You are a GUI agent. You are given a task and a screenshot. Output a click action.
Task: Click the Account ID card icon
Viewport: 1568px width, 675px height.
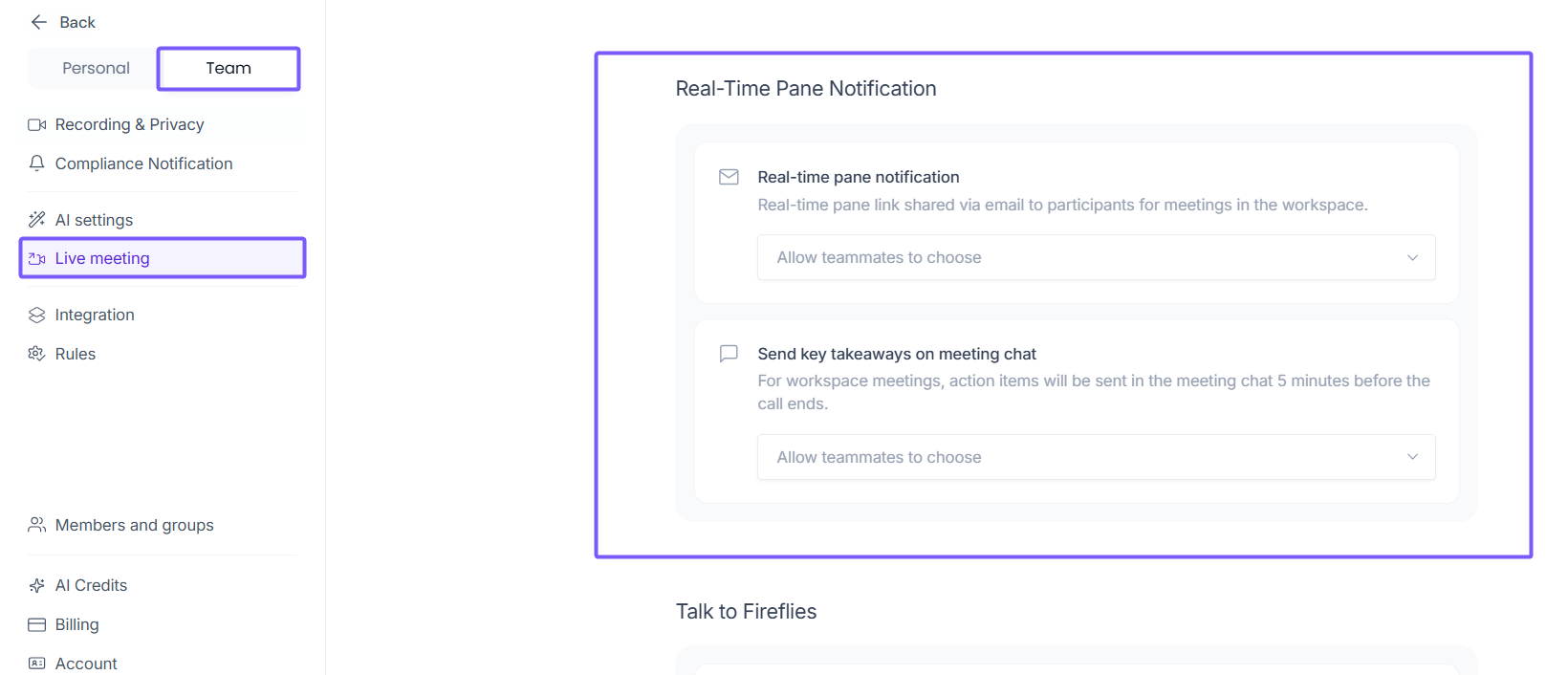click(37, 664)
